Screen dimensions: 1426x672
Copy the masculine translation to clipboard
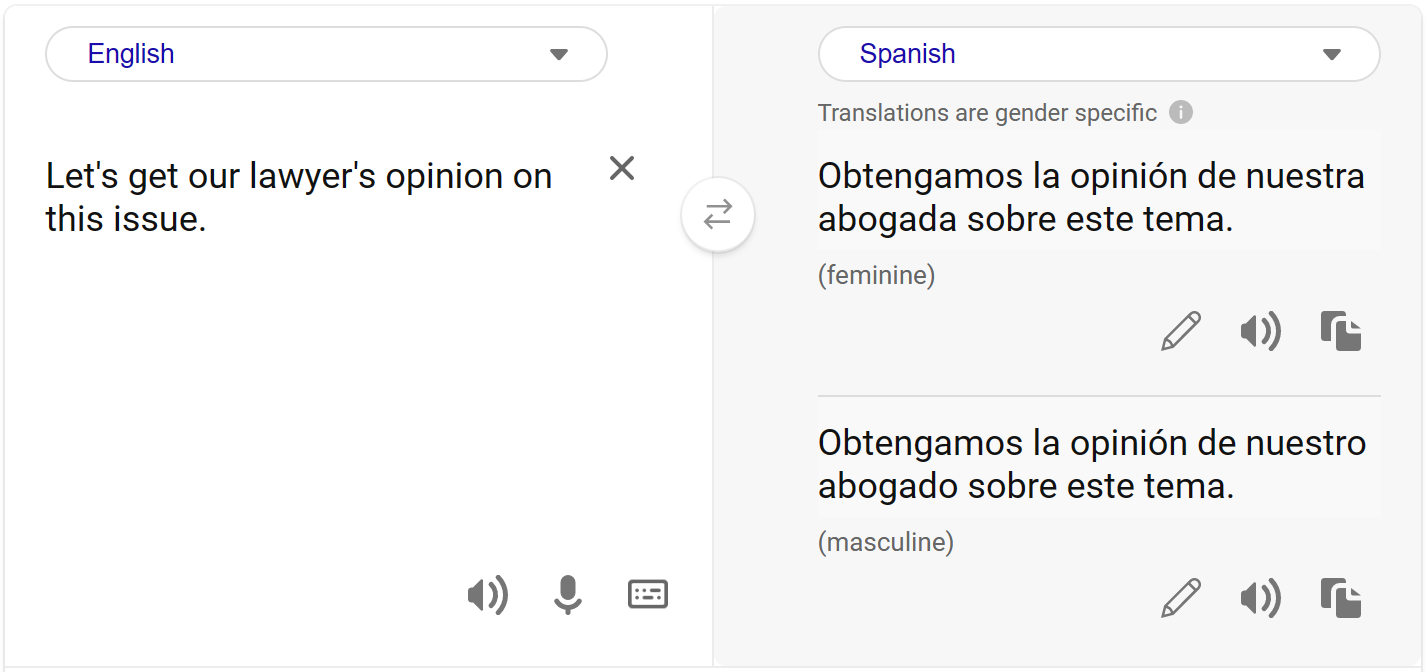click(x=1341, y=598)
